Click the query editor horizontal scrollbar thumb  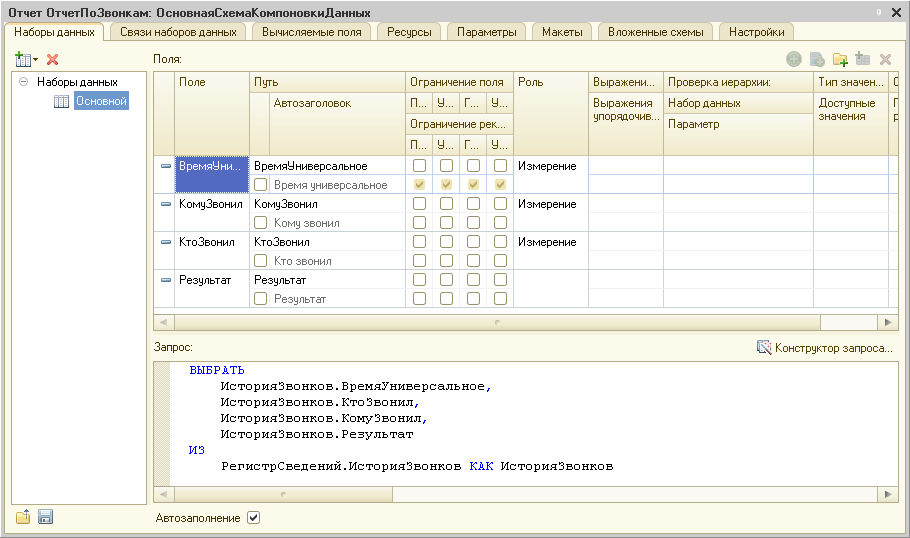tap(283, 494)
